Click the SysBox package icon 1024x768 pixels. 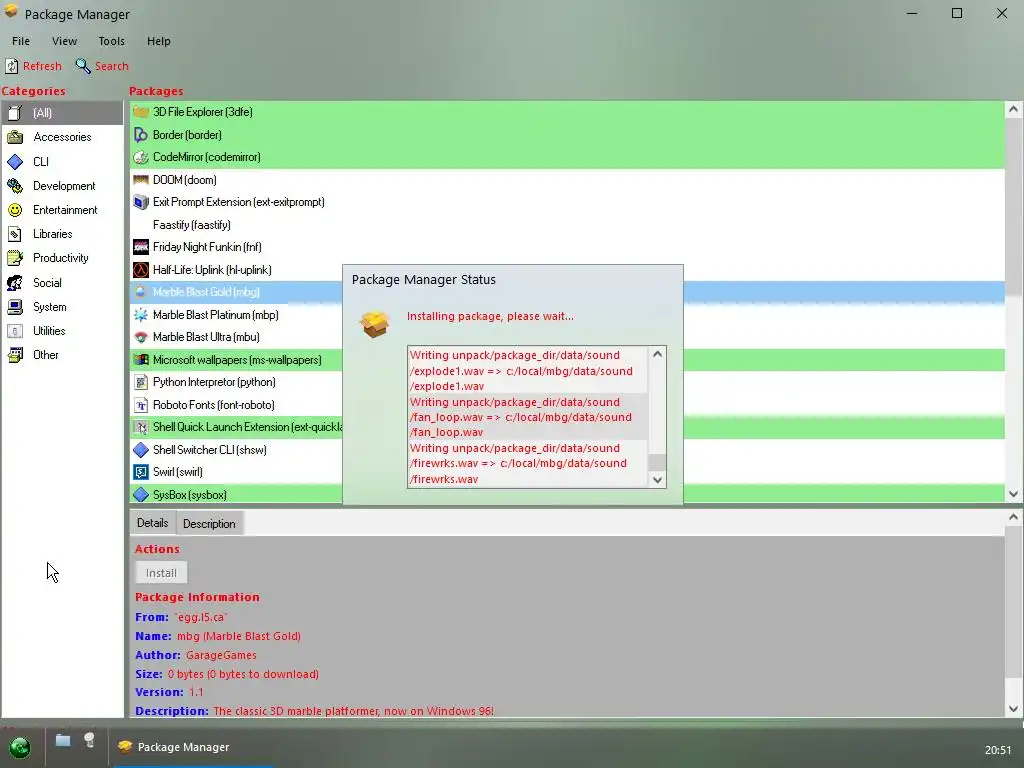coord(141,494)
